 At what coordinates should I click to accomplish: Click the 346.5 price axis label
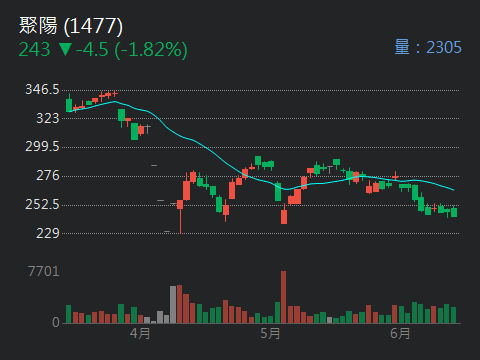tap(42, 90)
